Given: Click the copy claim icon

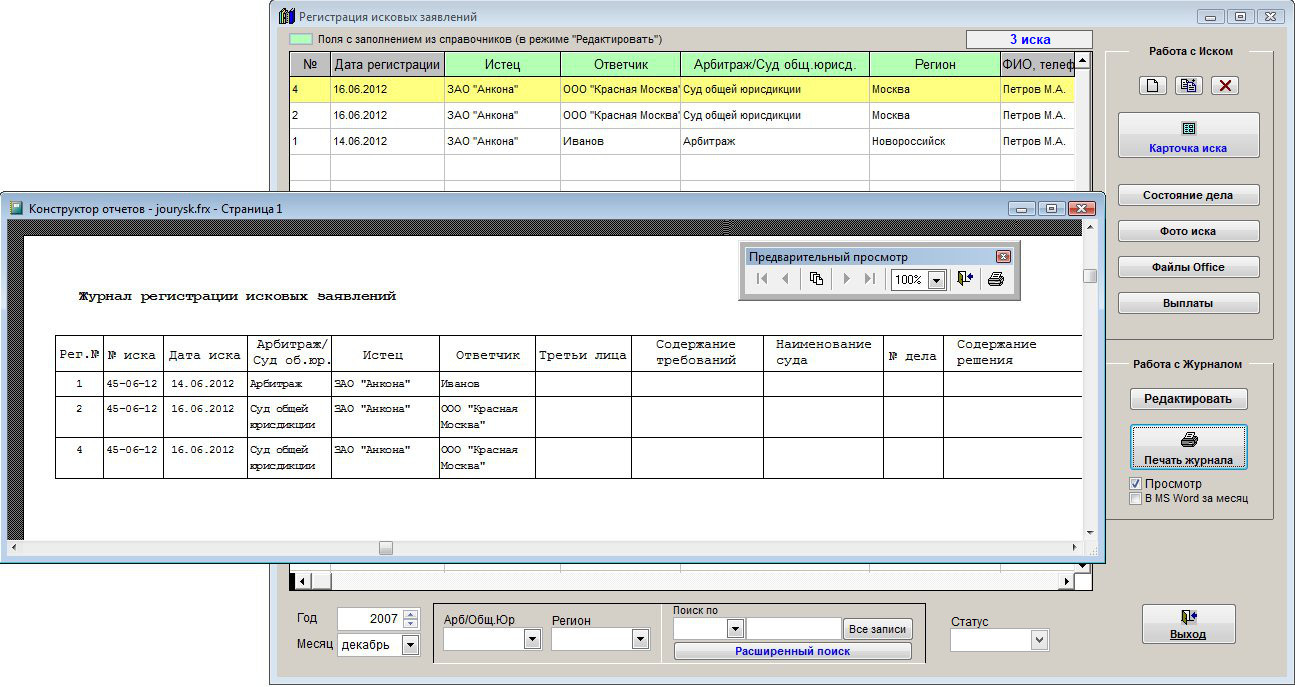Looking at the screenshot, I should tap(1188, 85).
